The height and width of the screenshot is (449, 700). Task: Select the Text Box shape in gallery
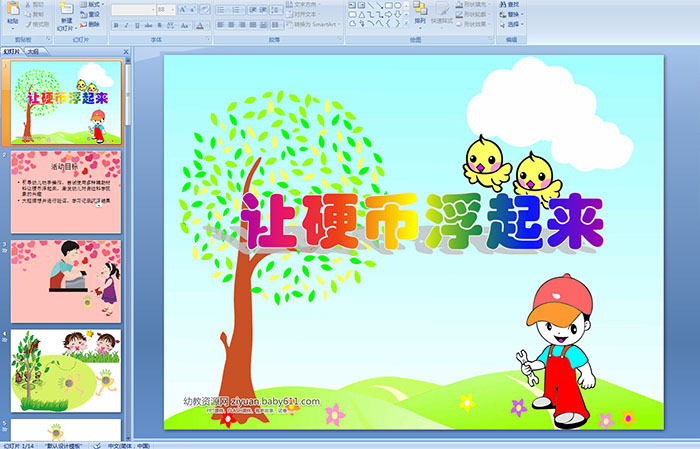coord(352,5)
